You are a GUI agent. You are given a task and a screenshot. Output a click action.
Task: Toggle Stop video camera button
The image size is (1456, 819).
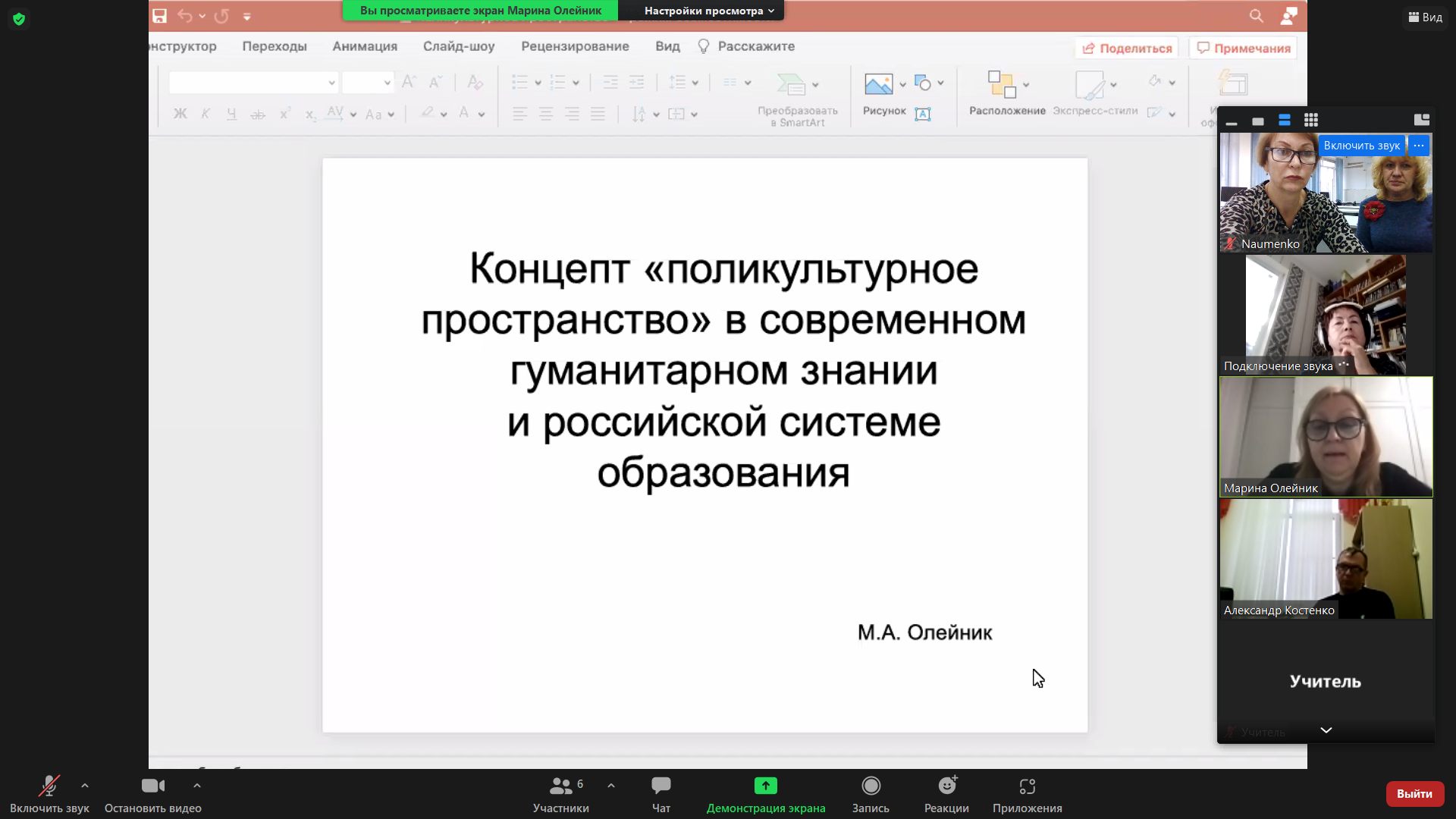coord(152,786)
